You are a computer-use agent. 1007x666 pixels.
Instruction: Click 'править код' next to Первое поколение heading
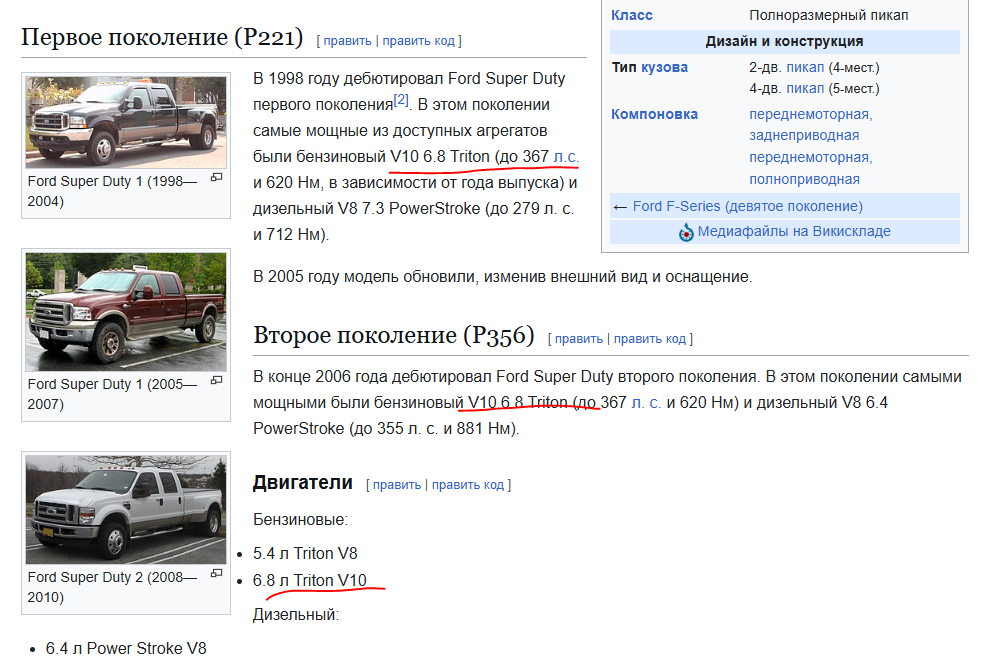click(x=419, y=41)
